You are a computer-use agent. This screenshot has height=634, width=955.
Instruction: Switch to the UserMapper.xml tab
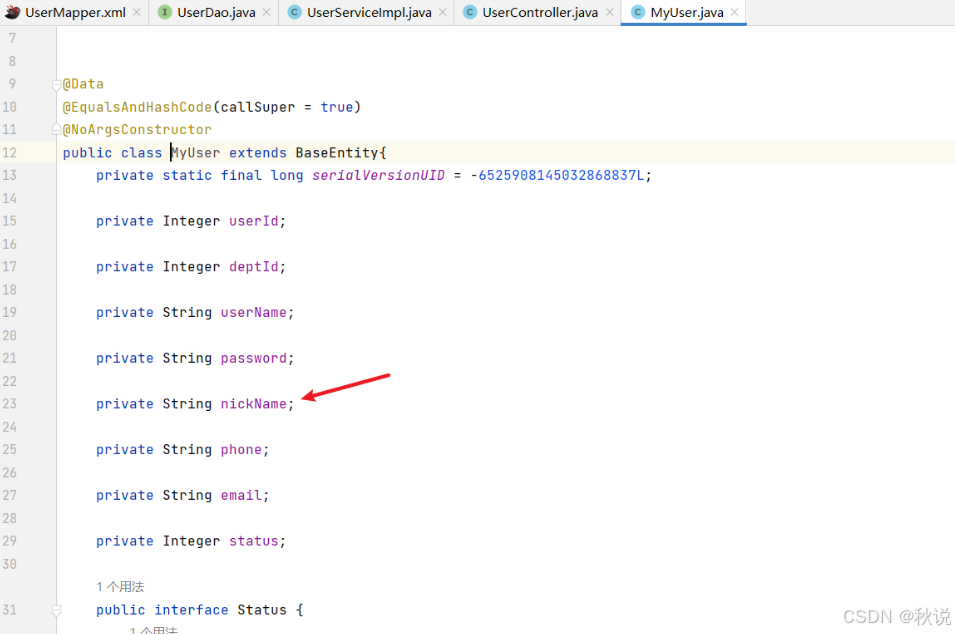pos(76,12)
